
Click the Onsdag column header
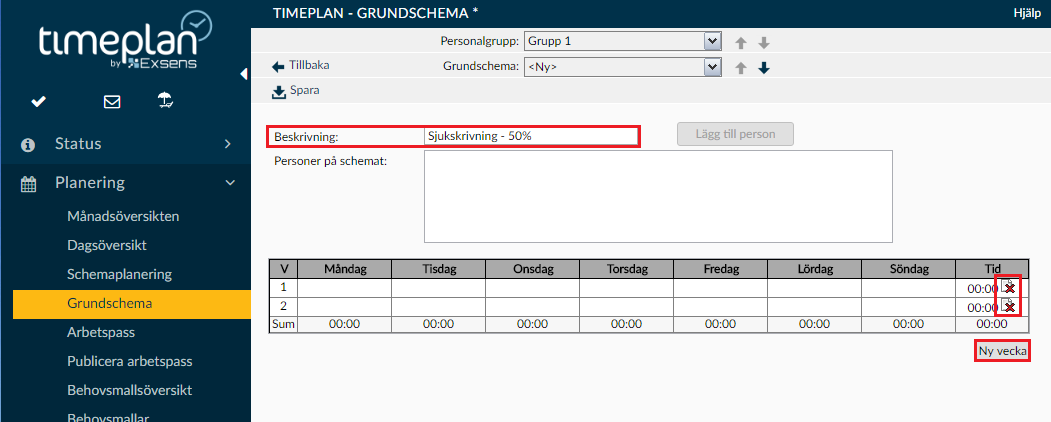533,269
